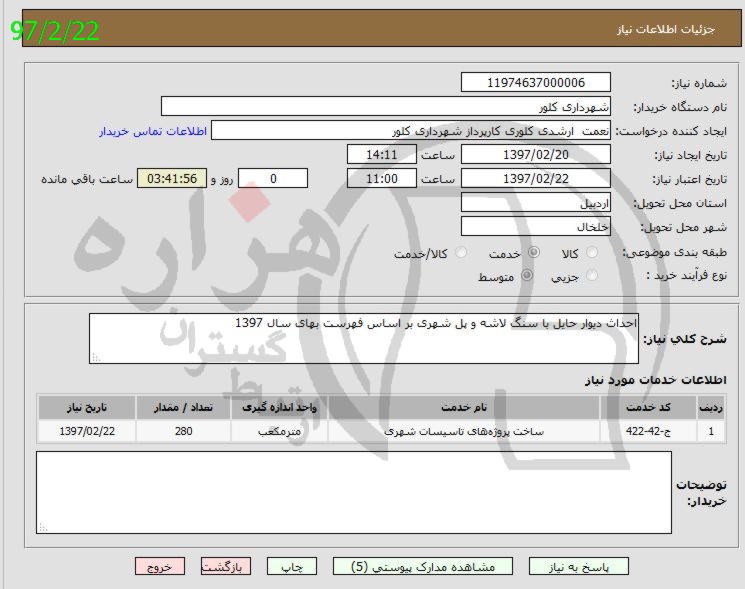The image size is (745, 589).
Task: Click the request creator name field
Action: tap(411, 131)
